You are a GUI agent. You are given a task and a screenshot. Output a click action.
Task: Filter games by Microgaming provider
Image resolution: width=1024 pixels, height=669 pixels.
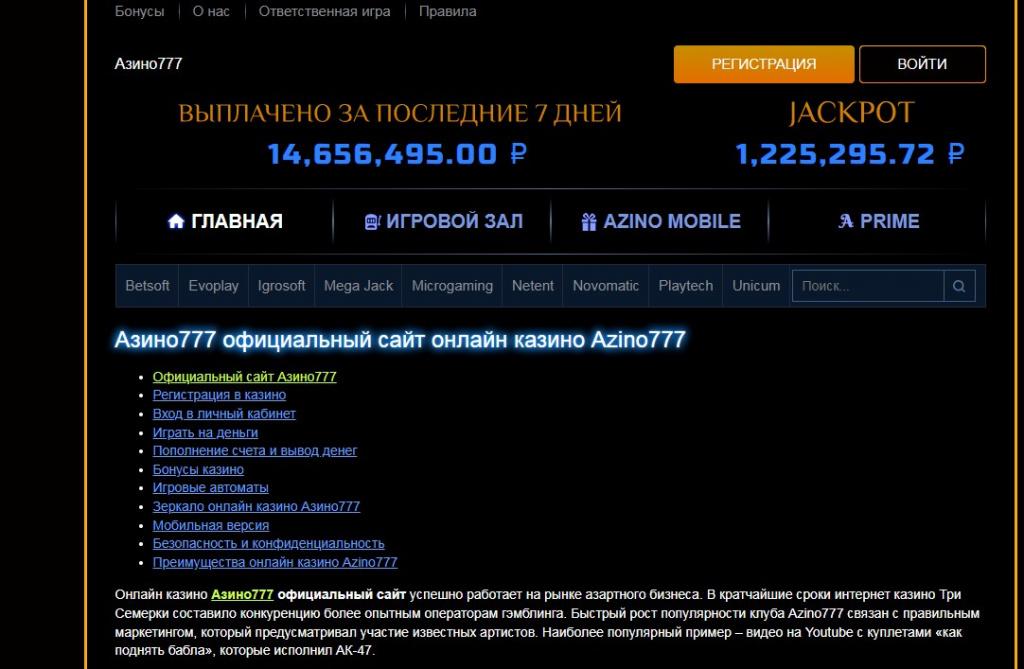tap(452, 286)
